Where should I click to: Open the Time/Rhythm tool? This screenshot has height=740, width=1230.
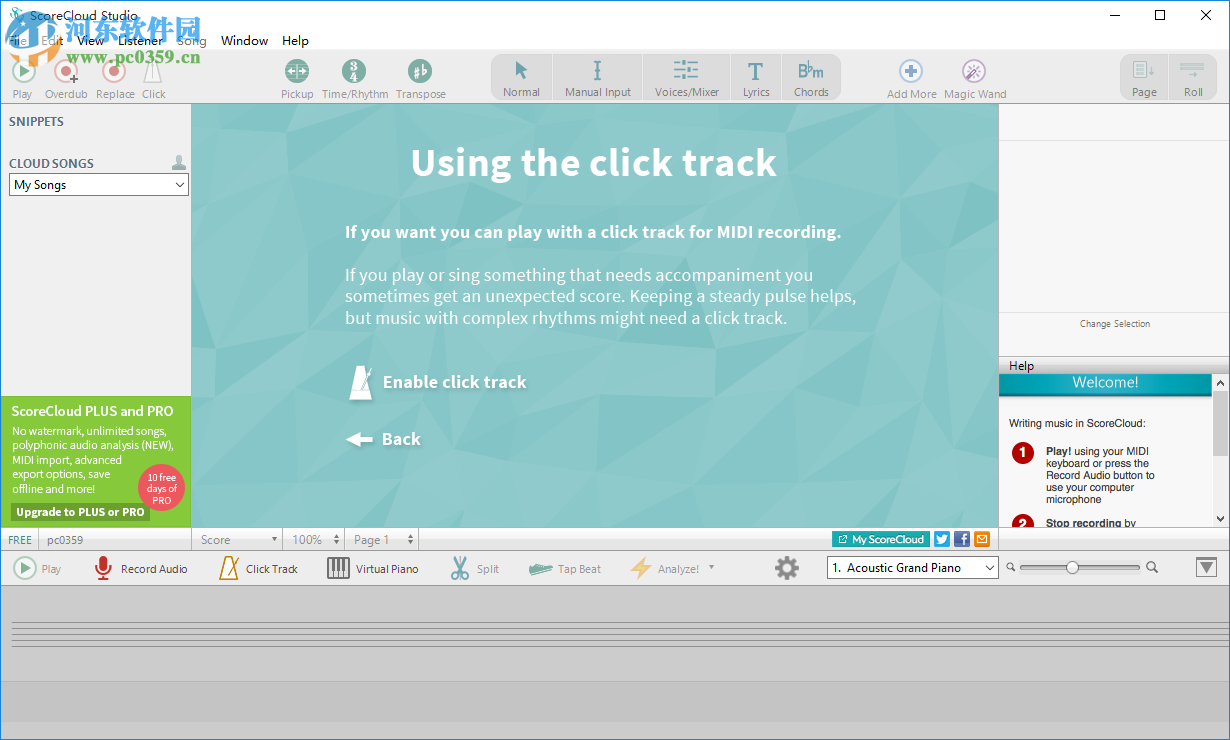pos(354,78)
